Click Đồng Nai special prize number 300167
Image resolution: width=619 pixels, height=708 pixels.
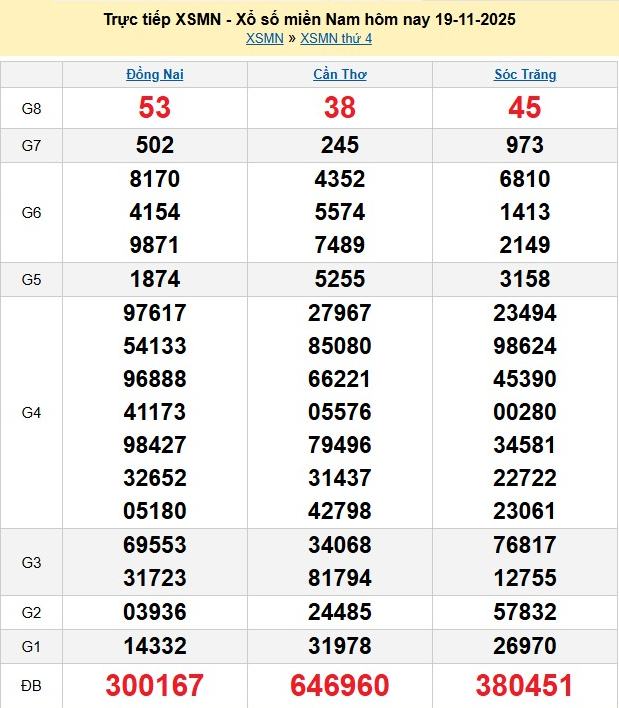(155, 685)
